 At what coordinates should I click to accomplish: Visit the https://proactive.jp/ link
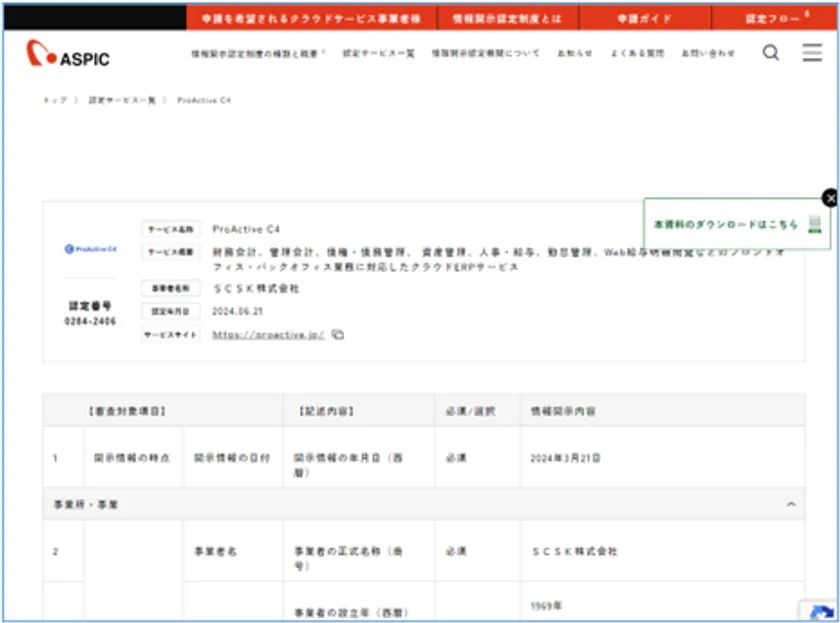coord(268,335)
